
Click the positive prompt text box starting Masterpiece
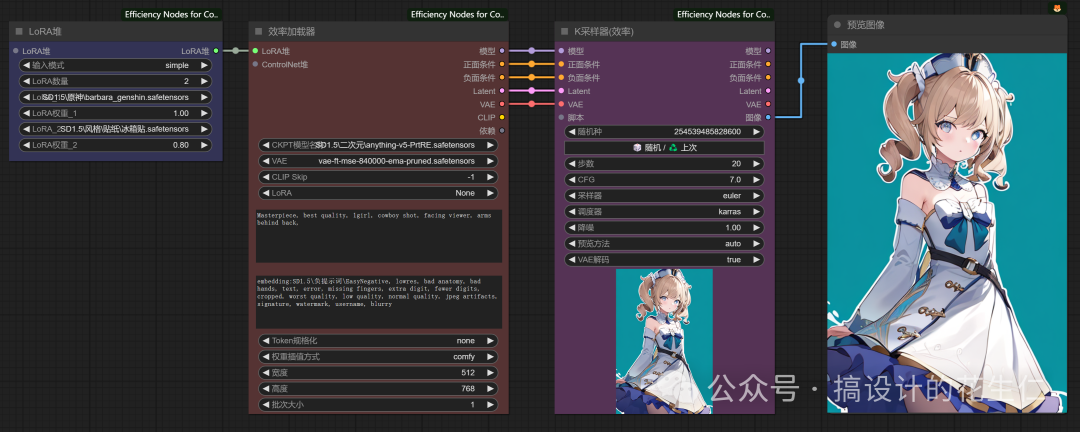[379, 236]
